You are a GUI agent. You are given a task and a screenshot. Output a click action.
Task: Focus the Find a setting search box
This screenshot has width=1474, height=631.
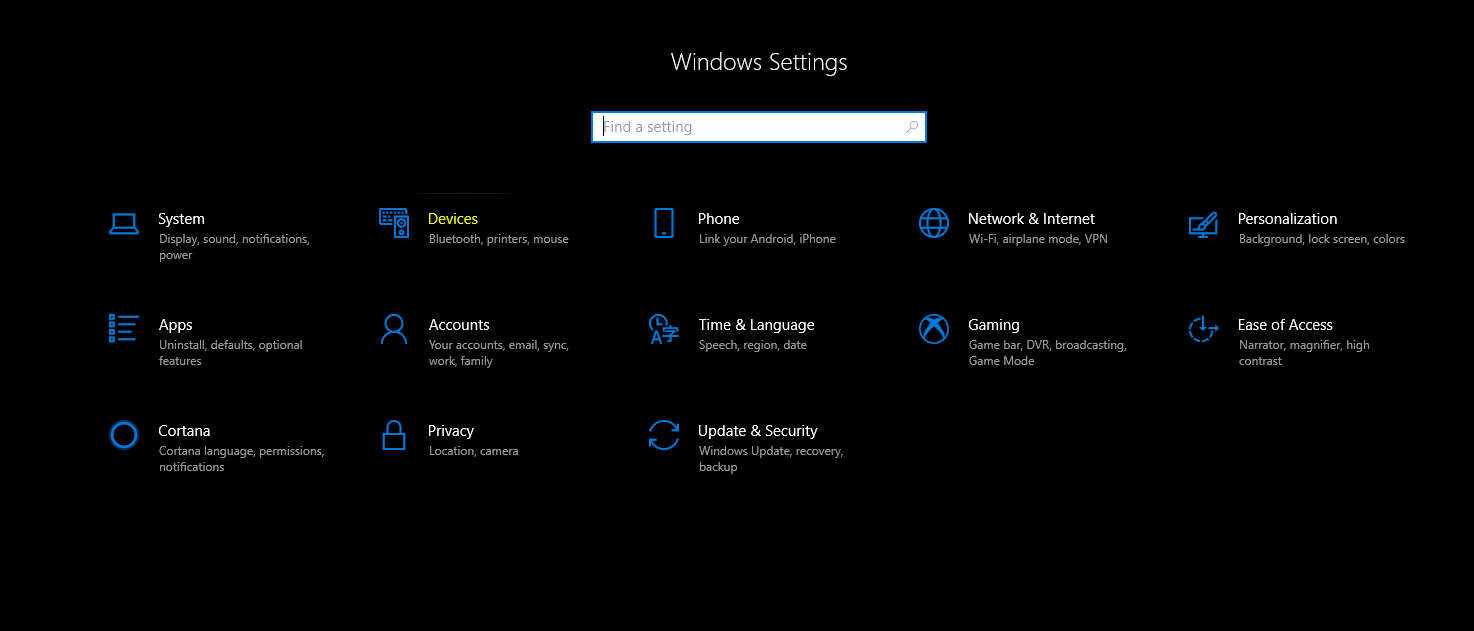(x=750, y=127)
